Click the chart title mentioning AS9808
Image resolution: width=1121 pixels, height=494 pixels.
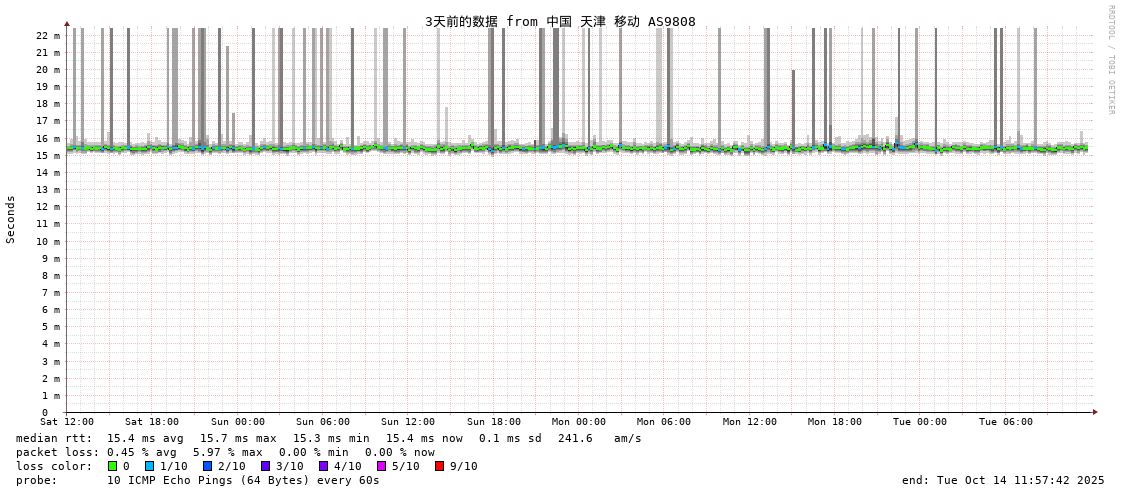[x=560, y=21]
